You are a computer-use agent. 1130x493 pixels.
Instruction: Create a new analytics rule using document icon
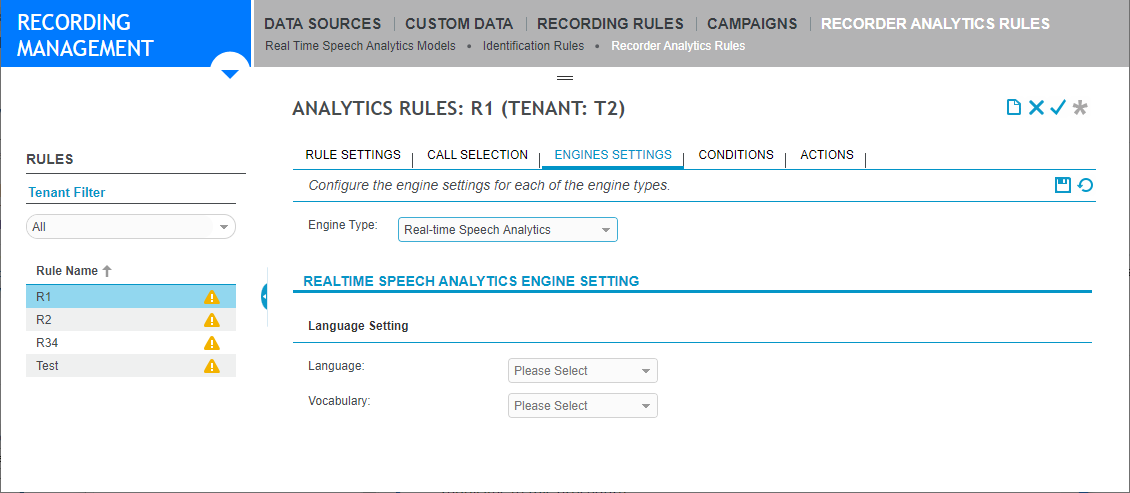[x=1014, y=108]
